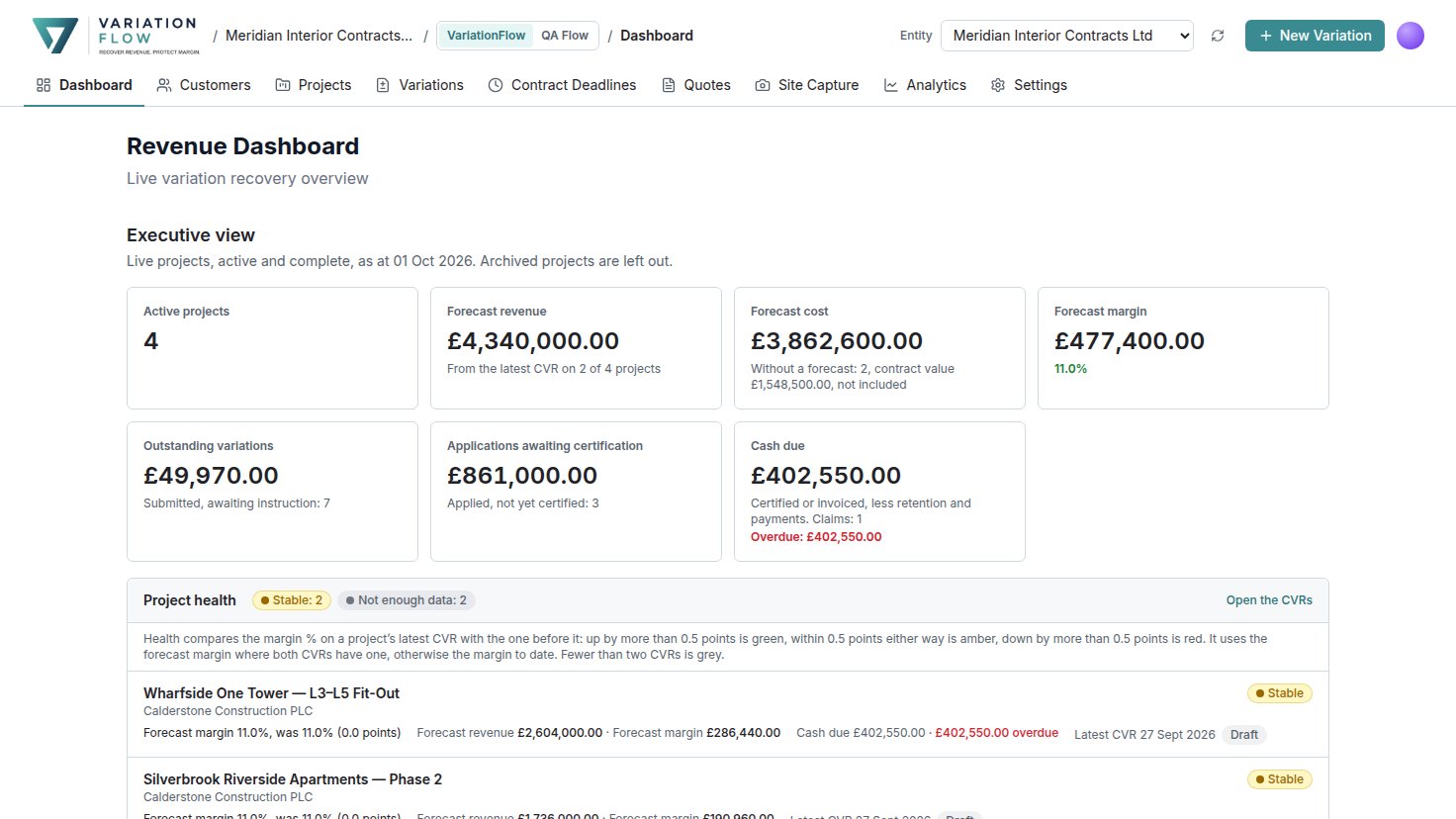Click the Stable badge on Wharfside row

pyautogui.click(x=1280, y=693)
